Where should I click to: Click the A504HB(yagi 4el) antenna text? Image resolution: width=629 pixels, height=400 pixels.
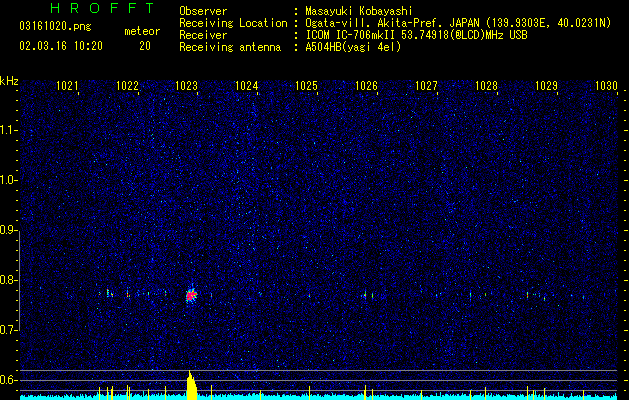coord(353,47)
